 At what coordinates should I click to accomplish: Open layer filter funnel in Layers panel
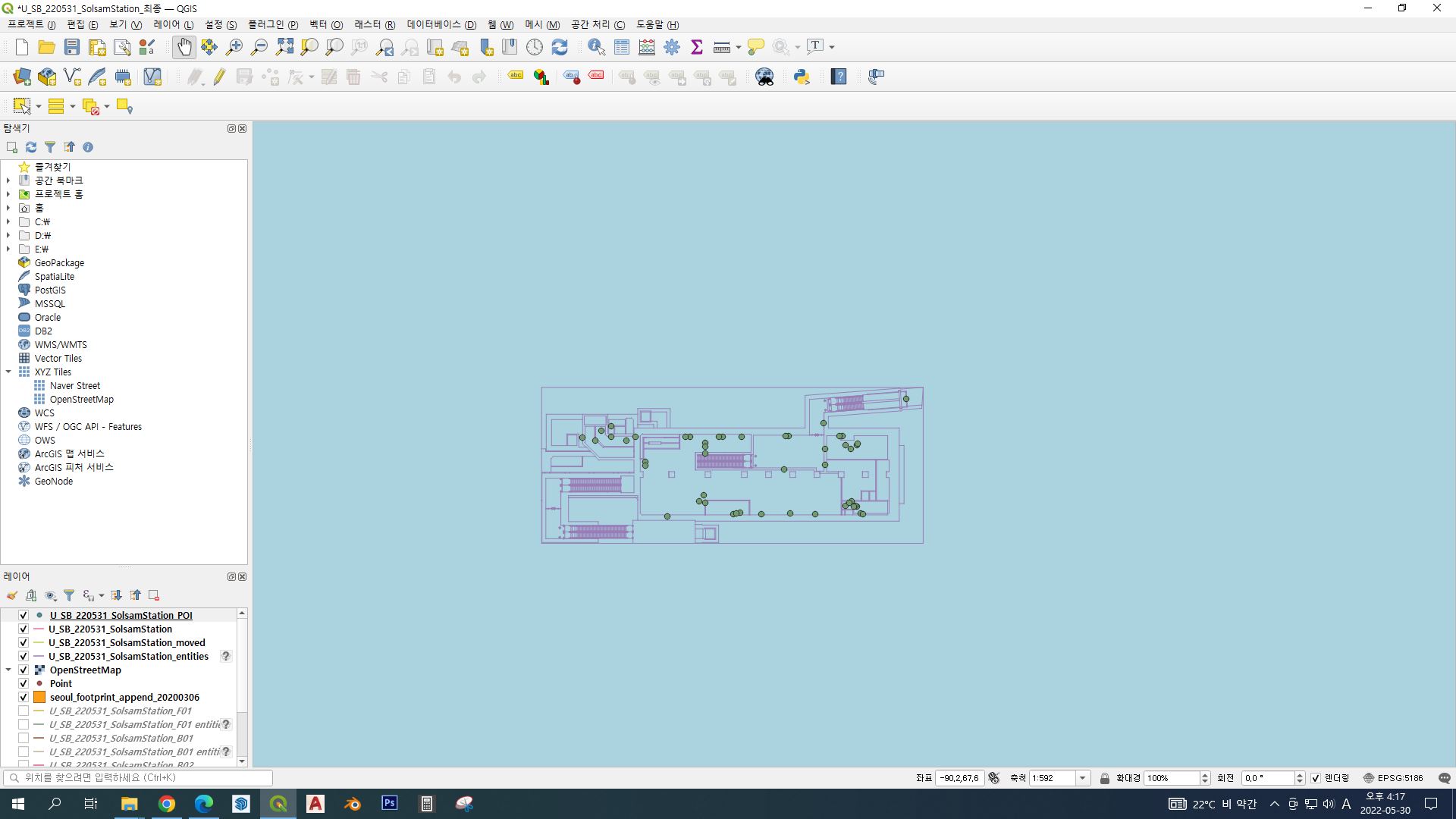(69, 595)
